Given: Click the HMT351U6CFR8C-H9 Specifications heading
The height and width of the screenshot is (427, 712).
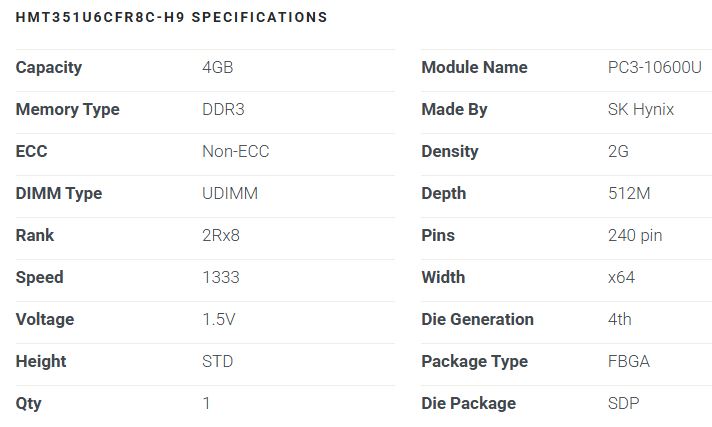Looking at the screenshot, I should [x=171, y=17].
